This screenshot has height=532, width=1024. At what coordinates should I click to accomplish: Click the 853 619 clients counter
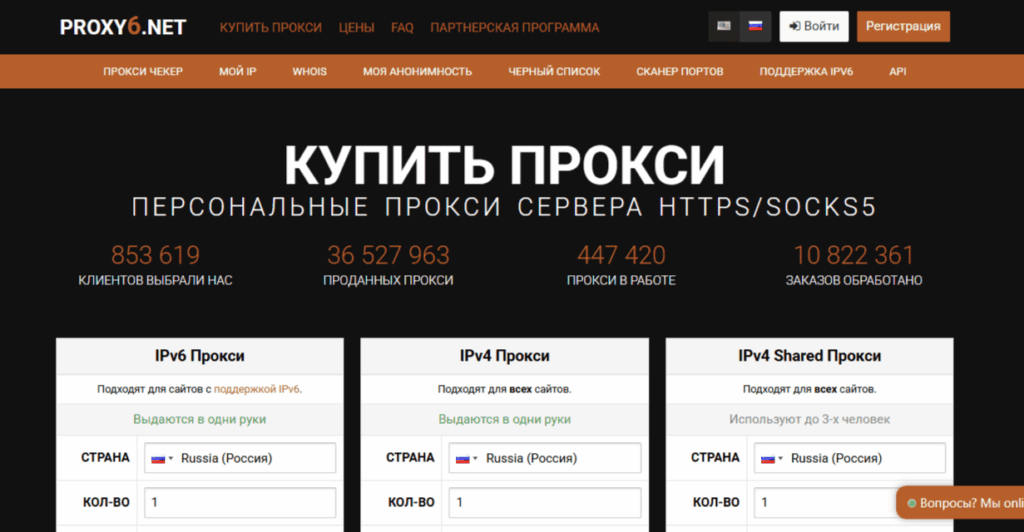coord(155,255)
